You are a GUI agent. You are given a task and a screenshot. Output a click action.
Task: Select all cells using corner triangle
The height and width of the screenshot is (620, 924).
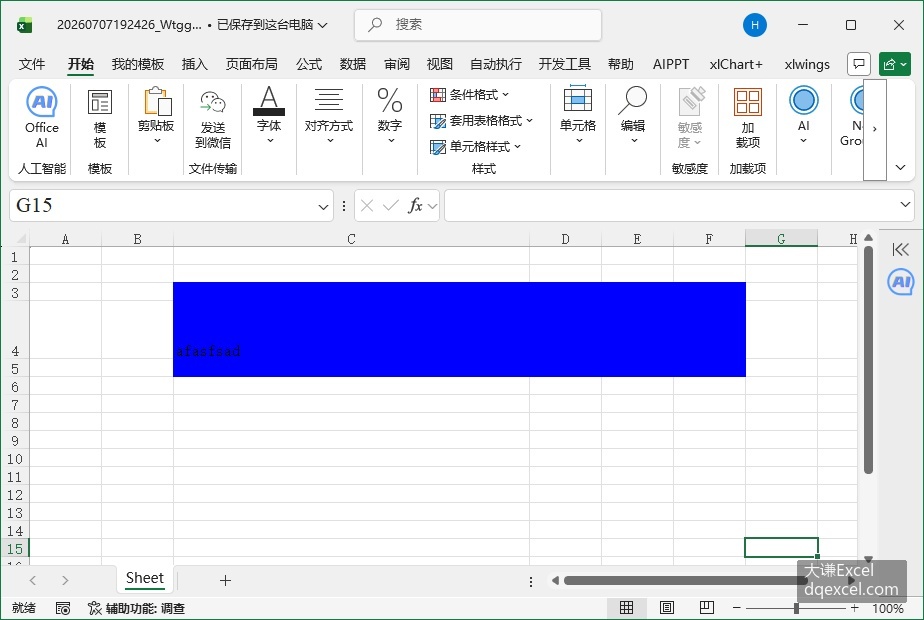(x=21, y=238)
